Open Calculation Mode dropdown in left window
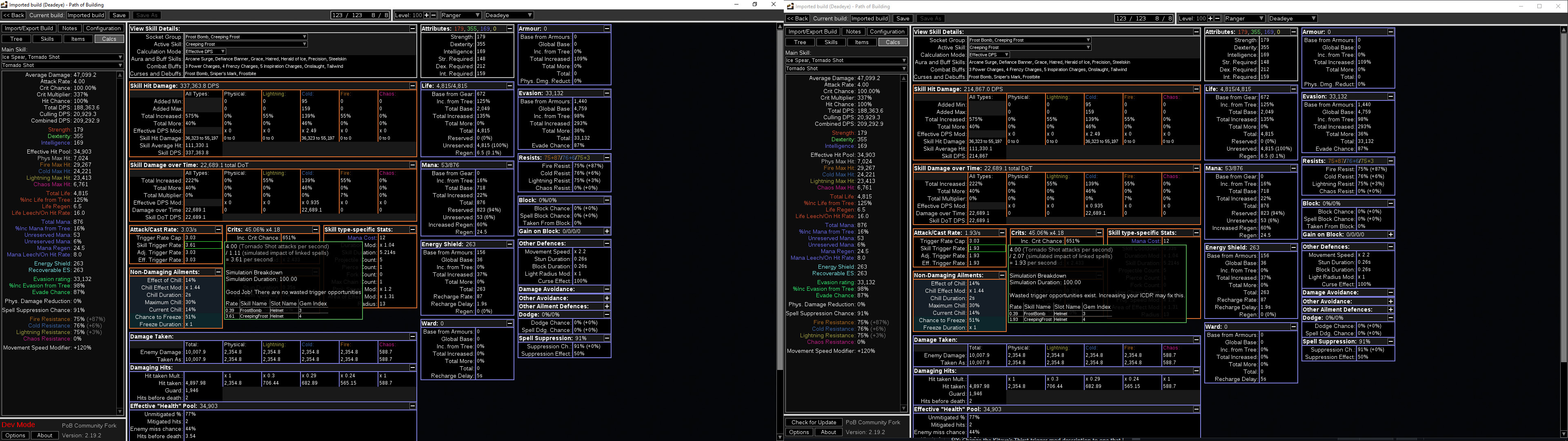The width and height of the screenshot is (1568, 441). [x=205, y=52]
